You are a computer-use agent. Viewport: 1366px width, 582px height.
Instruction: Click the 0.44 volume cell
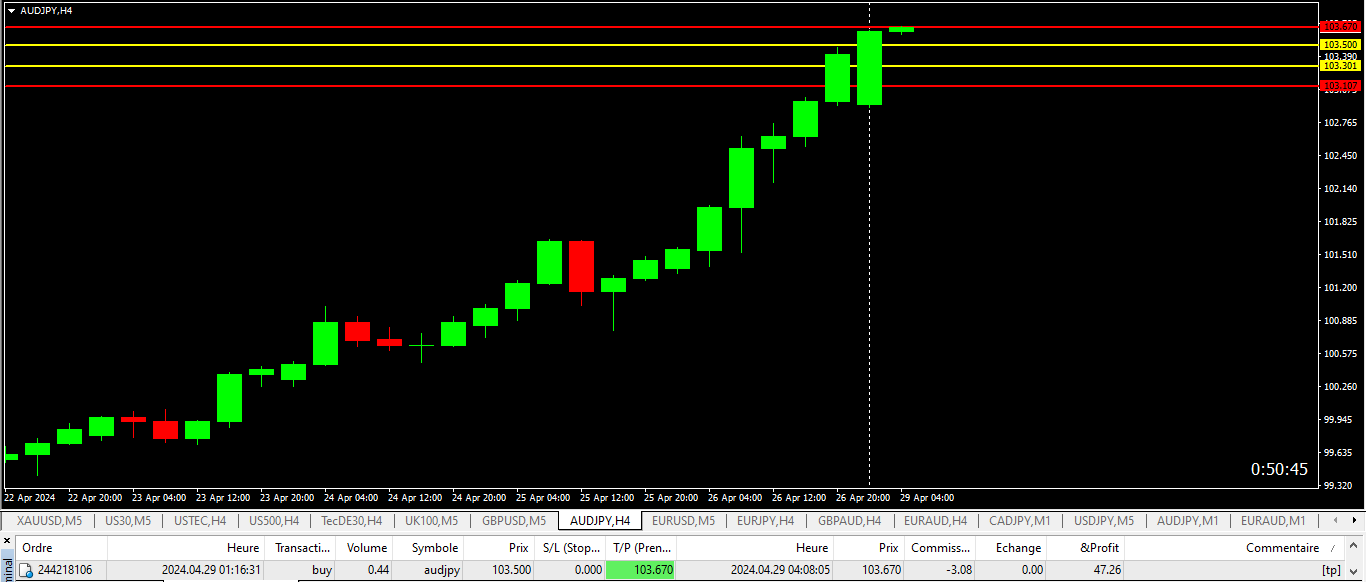(x=378, y=570)
